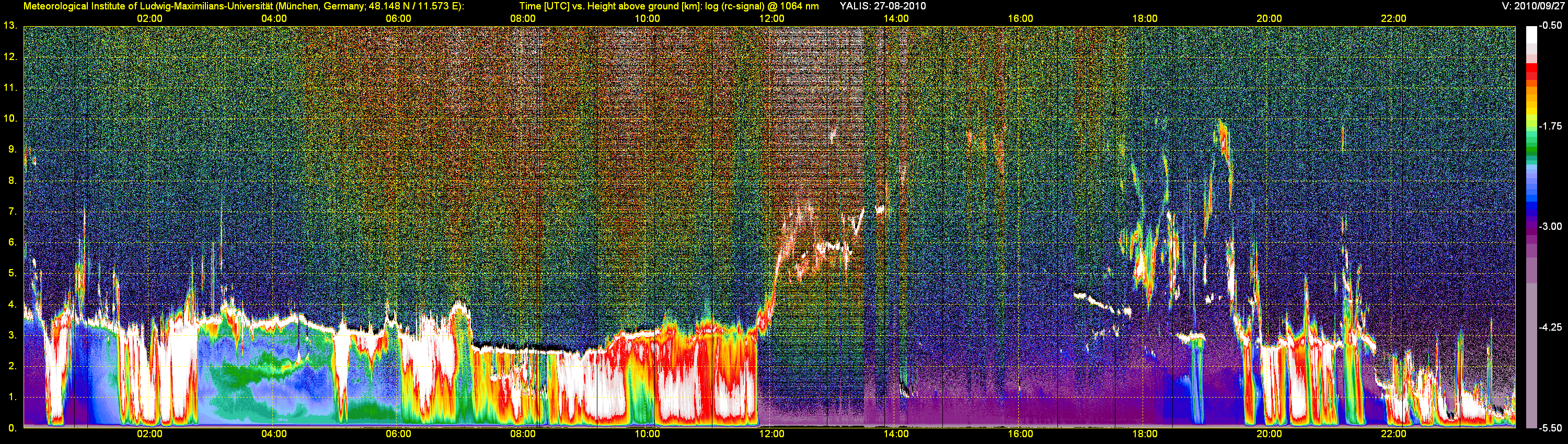Viewport: 1568px width, 444px height.
Task: Click '08:00' on the upper time axis
Action: tap(523, 18)
